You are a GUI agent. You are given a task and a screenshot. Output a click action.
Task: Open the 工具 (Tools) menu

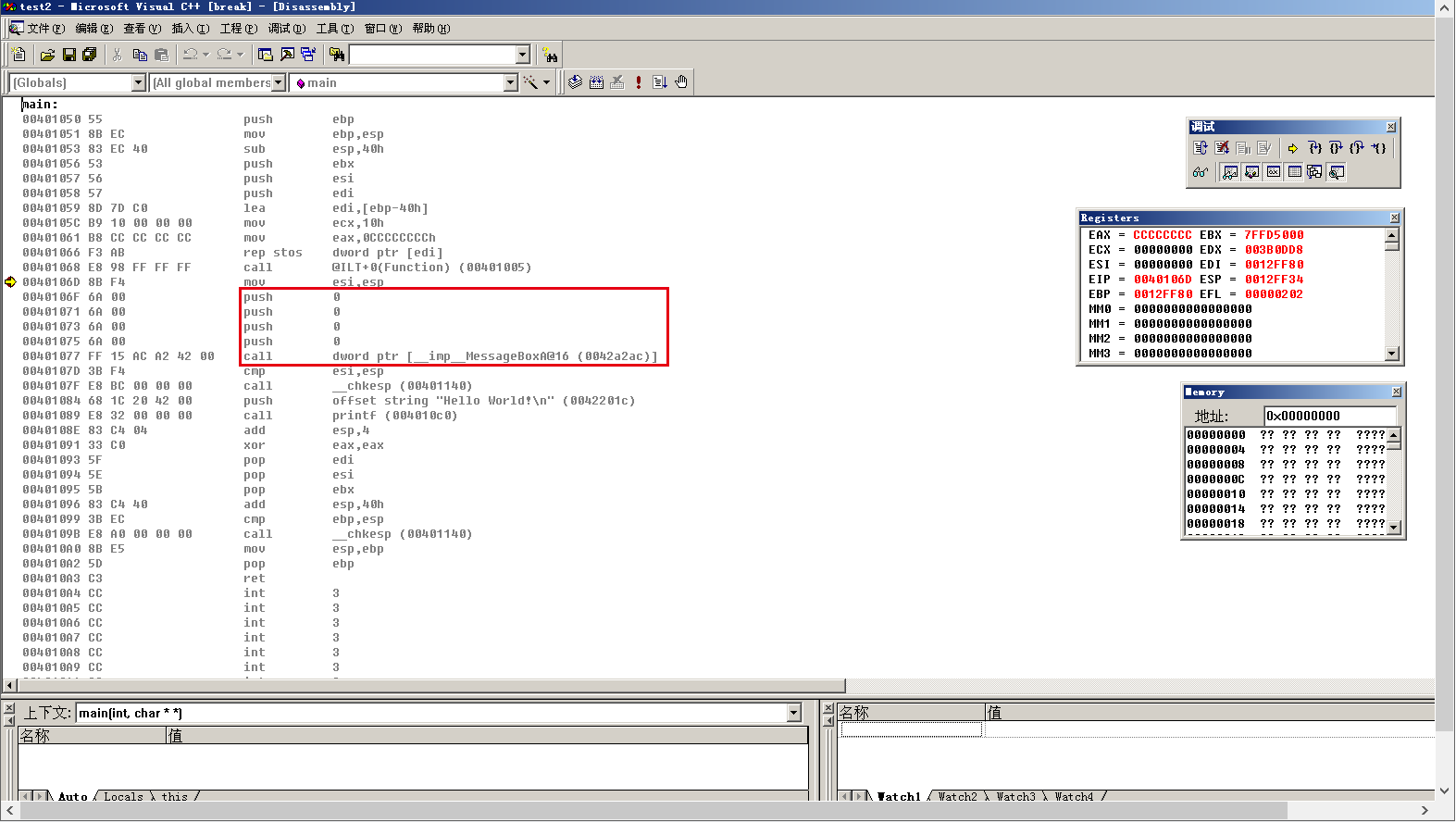tap(335, 29)
